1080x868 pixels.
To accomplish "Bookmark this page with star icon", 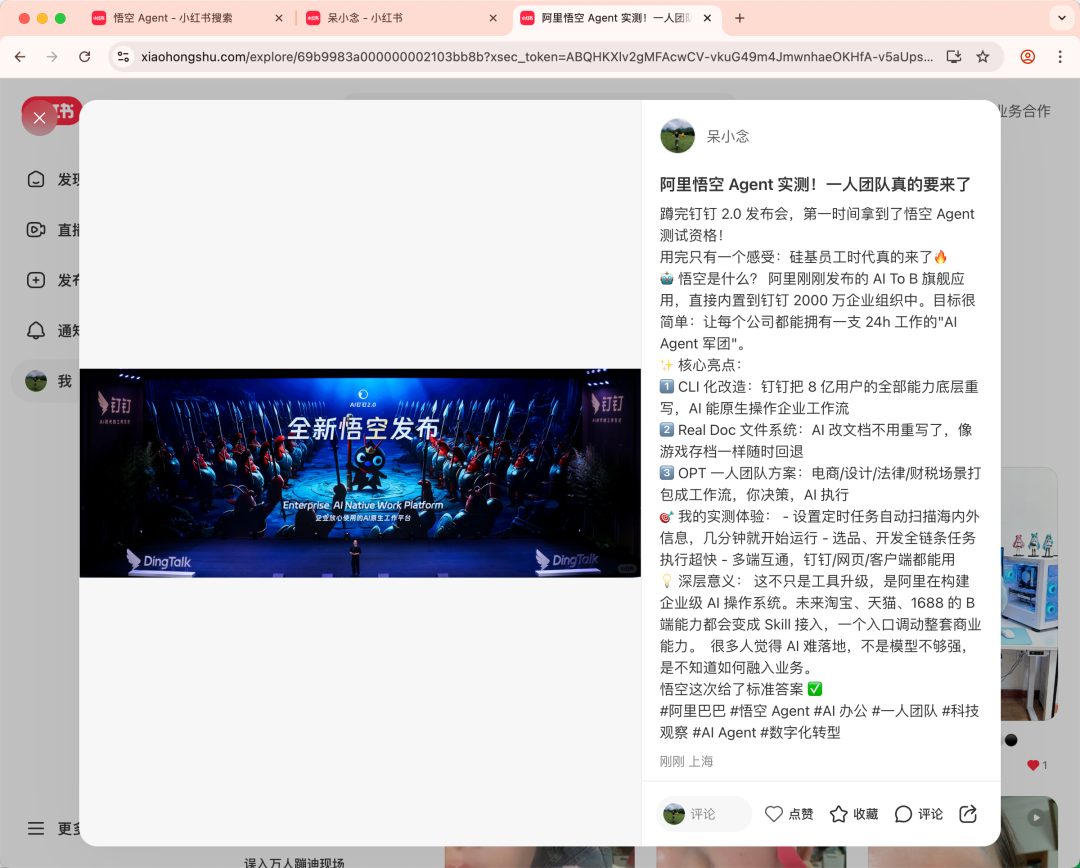I will pos(983,57).
